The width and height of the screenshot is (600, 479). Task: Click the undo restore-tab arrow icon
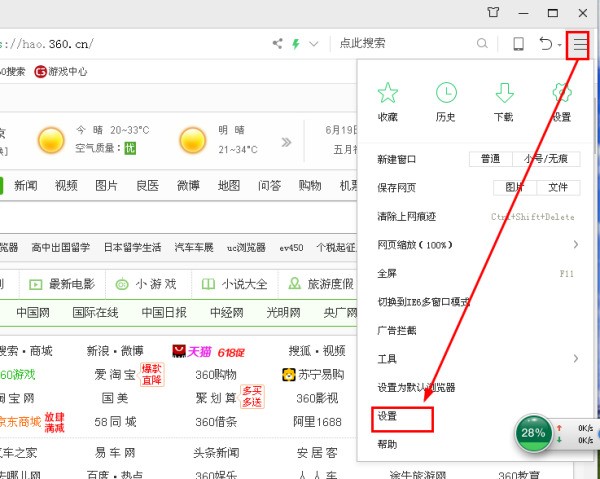(546, 44)
